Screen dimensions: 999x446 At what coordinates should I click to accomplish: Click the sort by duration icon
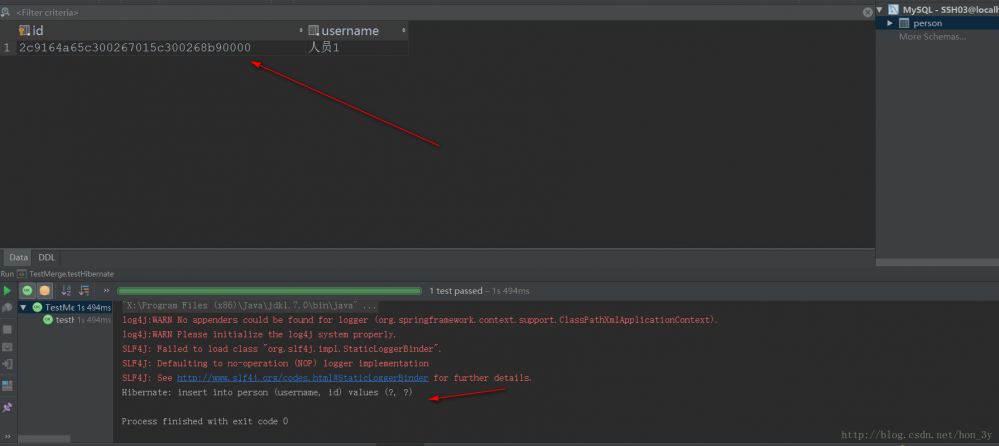coord(84,290)
